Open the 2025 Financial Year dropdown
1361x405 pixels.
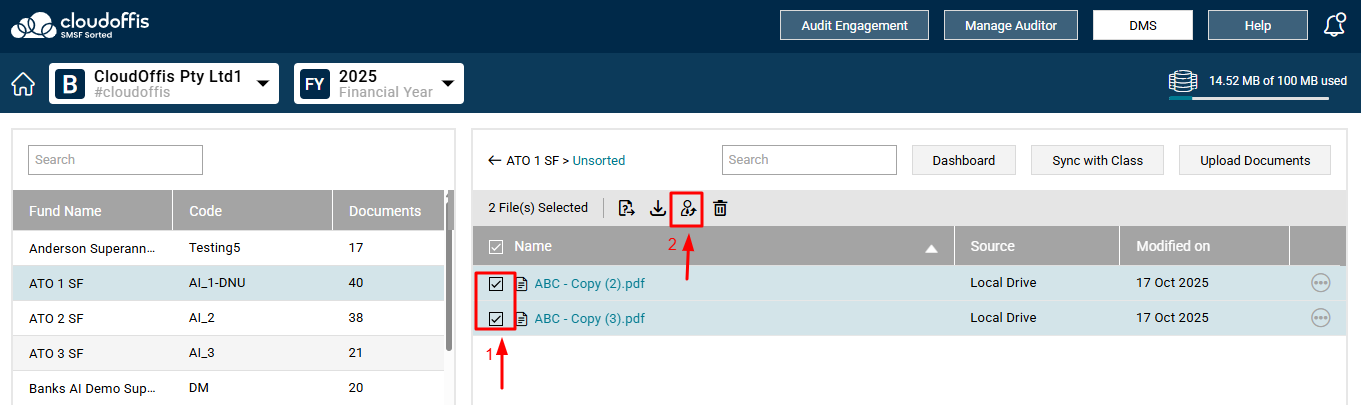click(x=448, y=84)
